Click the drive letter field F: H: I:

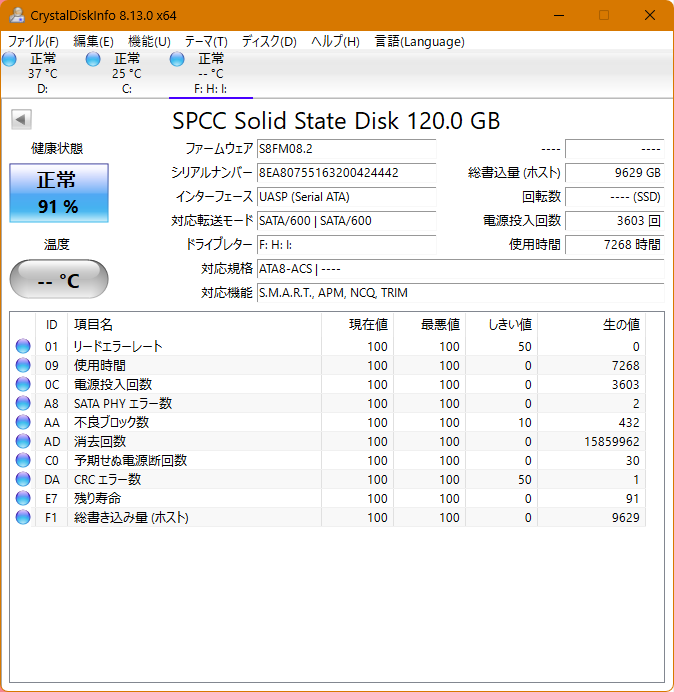(346, 244)
